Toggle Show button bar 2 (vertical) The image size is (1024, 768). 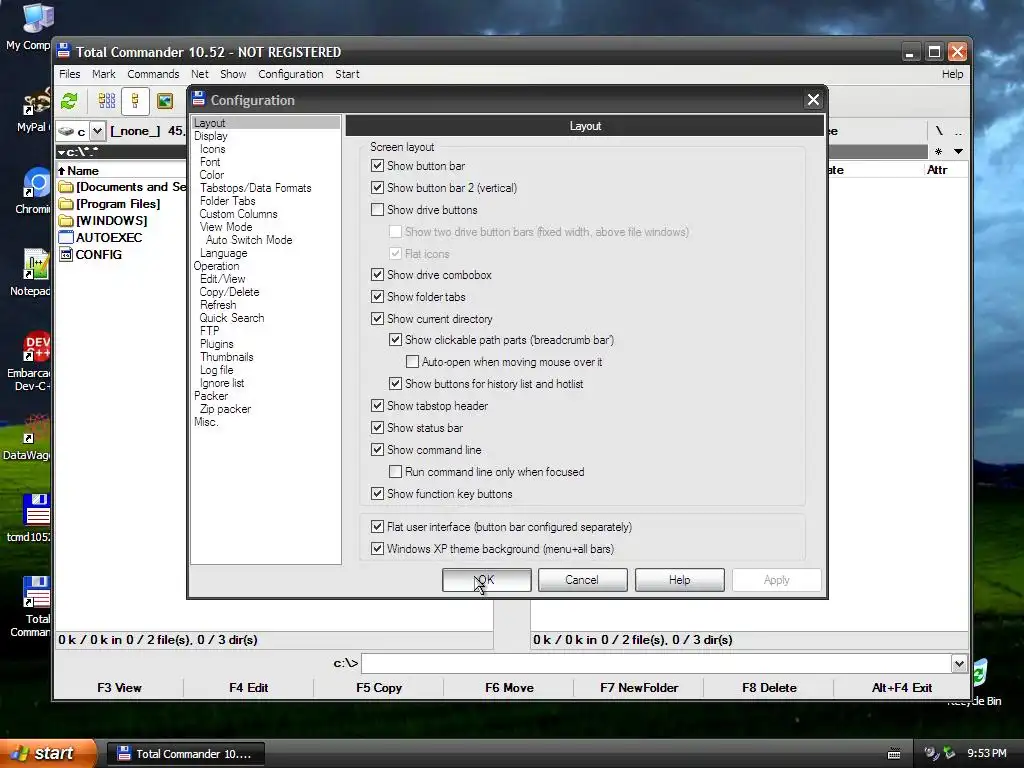click(377, 187)
